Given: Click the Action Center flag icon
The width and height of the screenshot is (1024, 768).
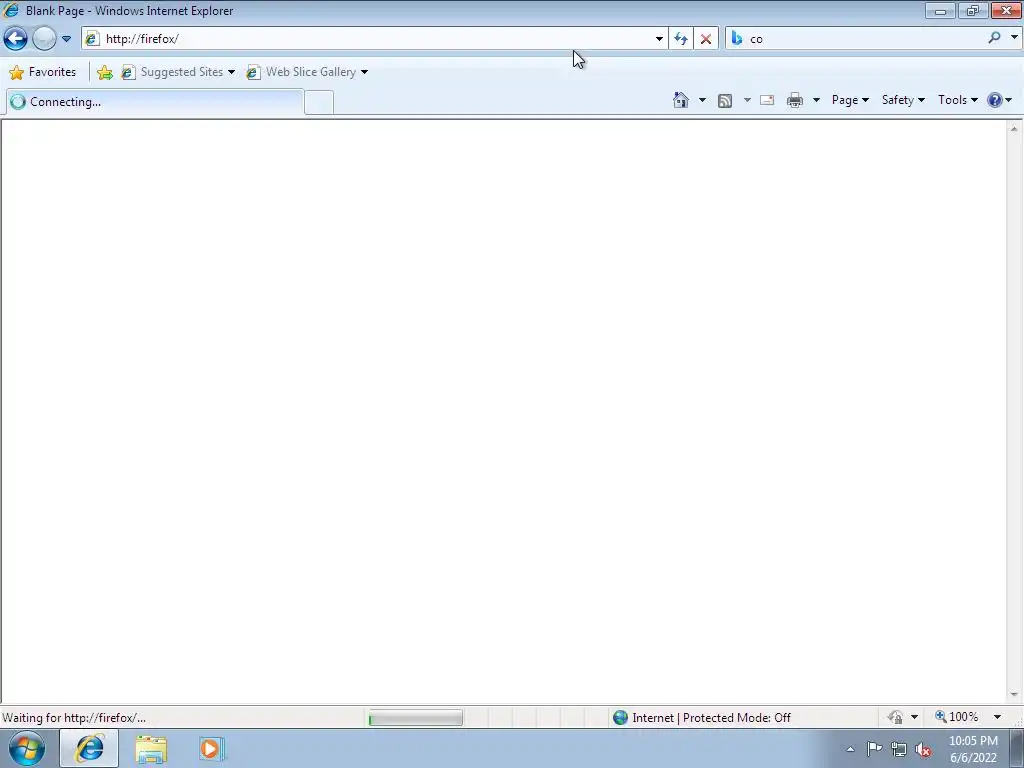Looking at the screenshot, I should point(874,749).
